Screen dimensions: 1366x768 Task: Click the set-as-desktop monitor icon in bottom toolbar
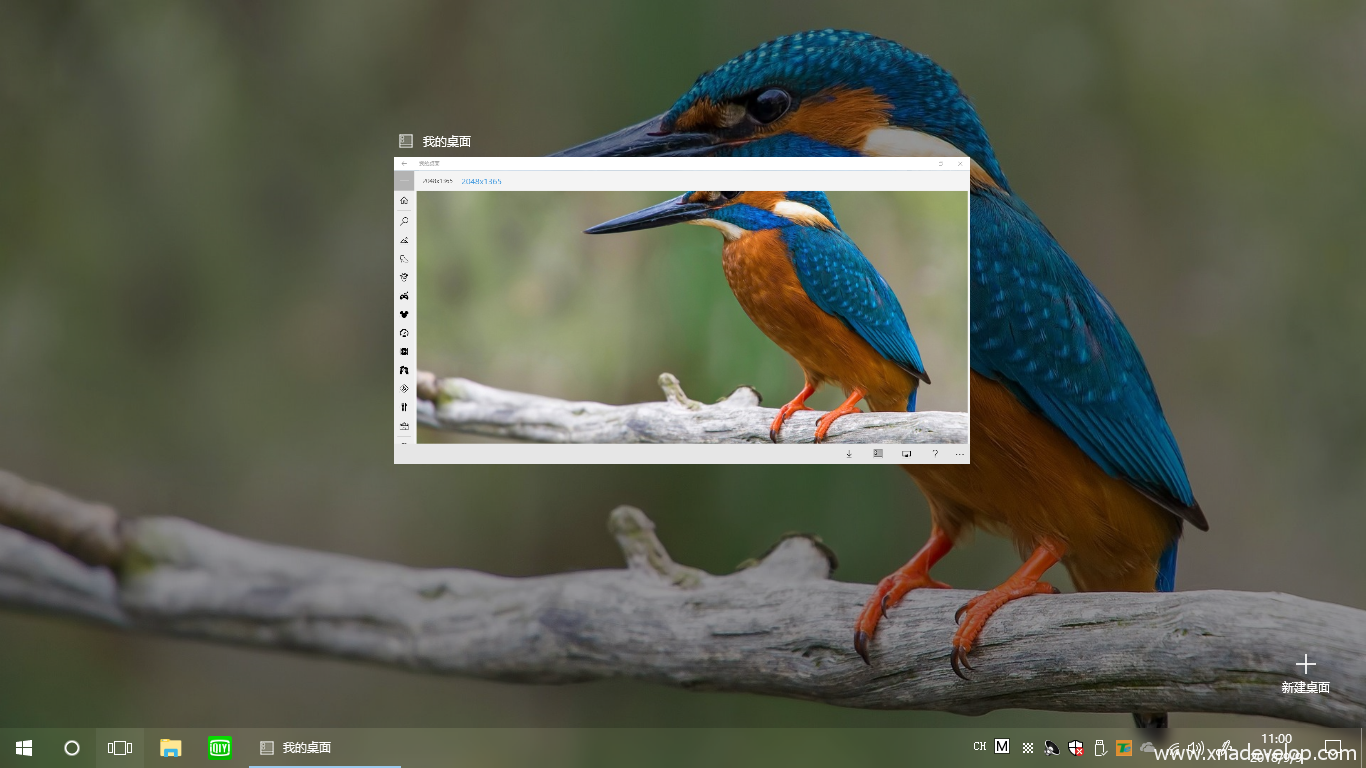pyautogui.click(x=906, y=454)
